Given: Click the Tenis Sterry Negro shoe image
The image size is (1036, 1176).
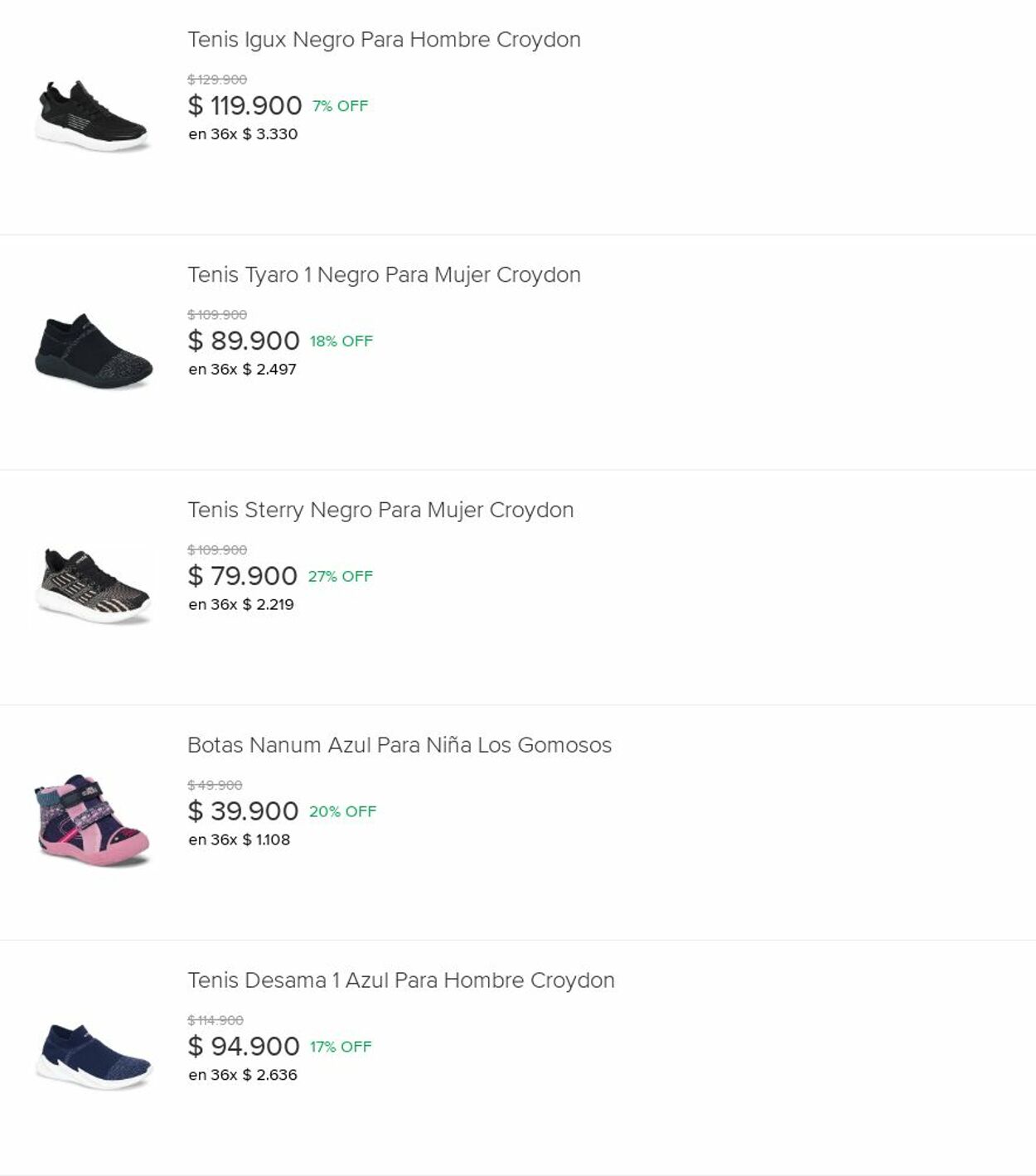Looking at the screenshot, I should pos(93,587).
